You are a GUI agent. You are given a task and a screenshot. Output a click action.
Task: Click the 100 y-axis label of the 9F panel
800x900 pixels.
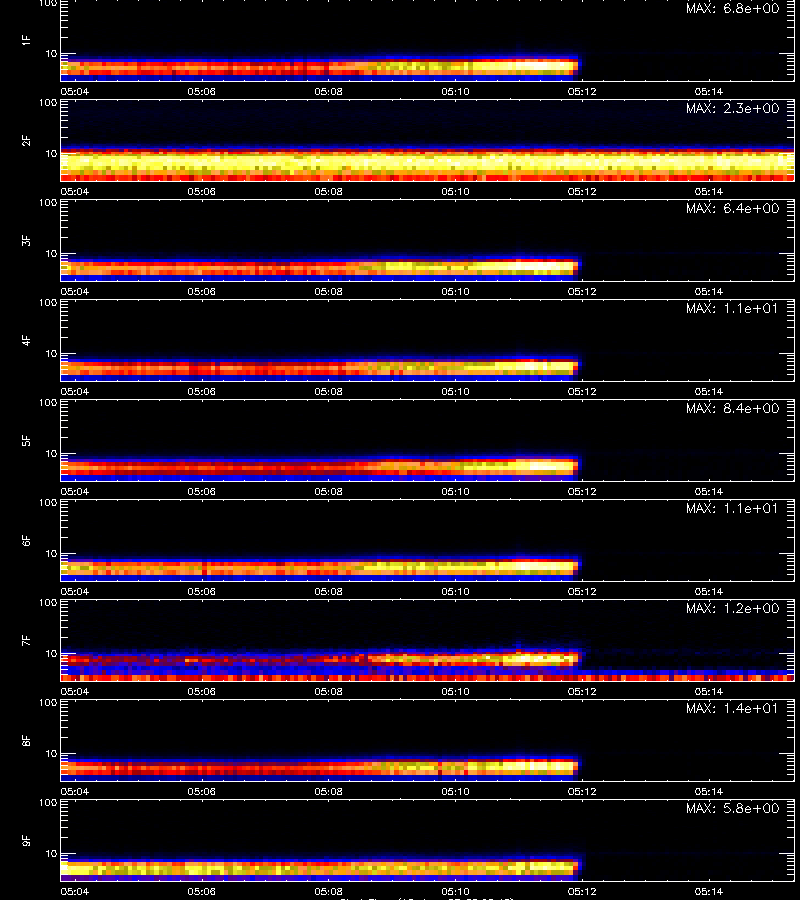pyautogui.click(x=48, y=803)
